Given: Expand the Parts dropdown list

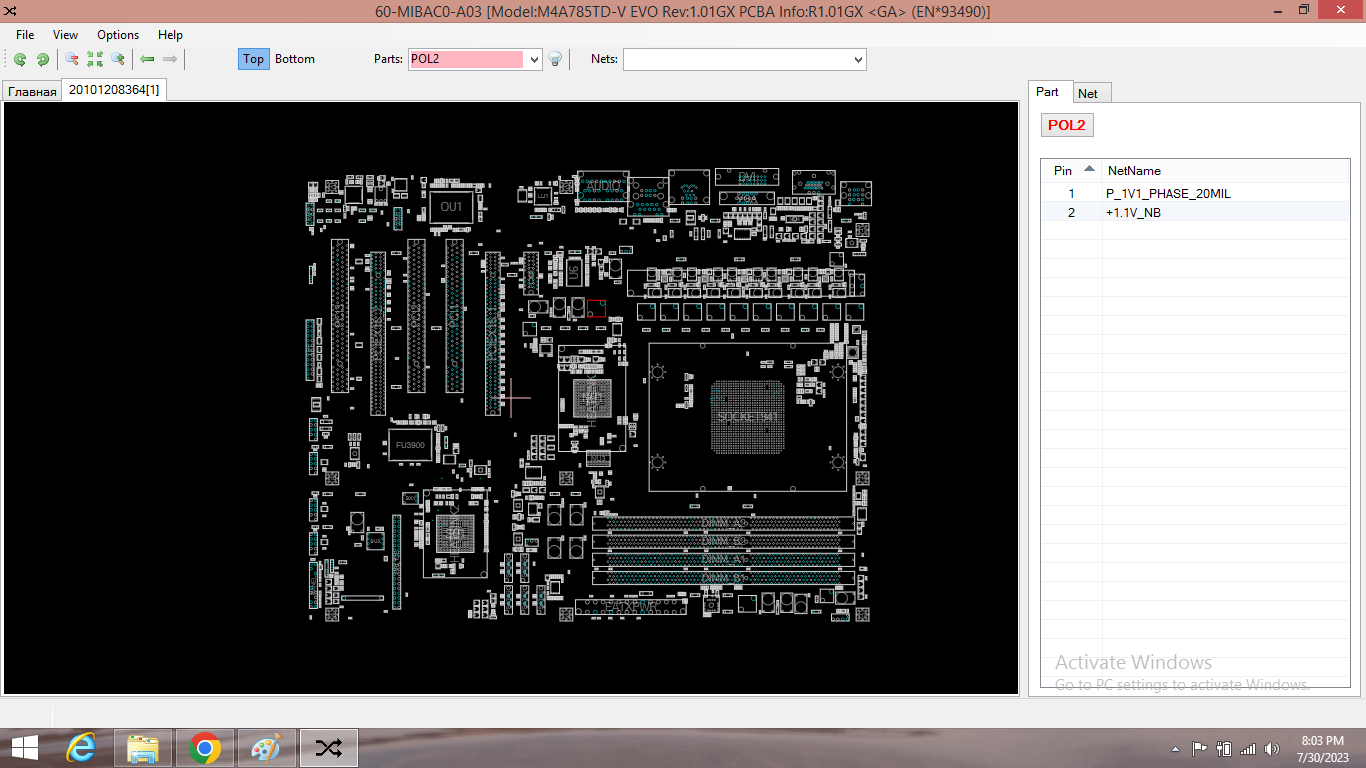Looking at the screenshot, I should pos(533,60).
